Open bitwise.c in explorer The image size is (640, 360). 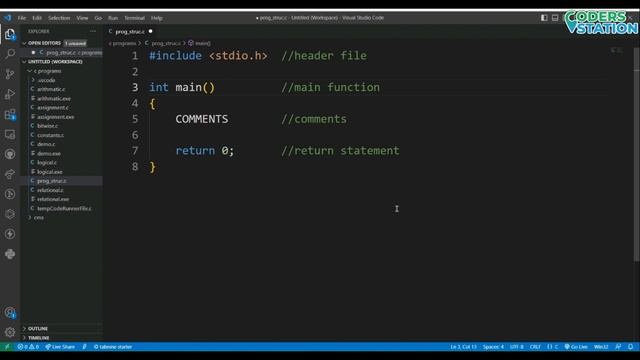47,126
